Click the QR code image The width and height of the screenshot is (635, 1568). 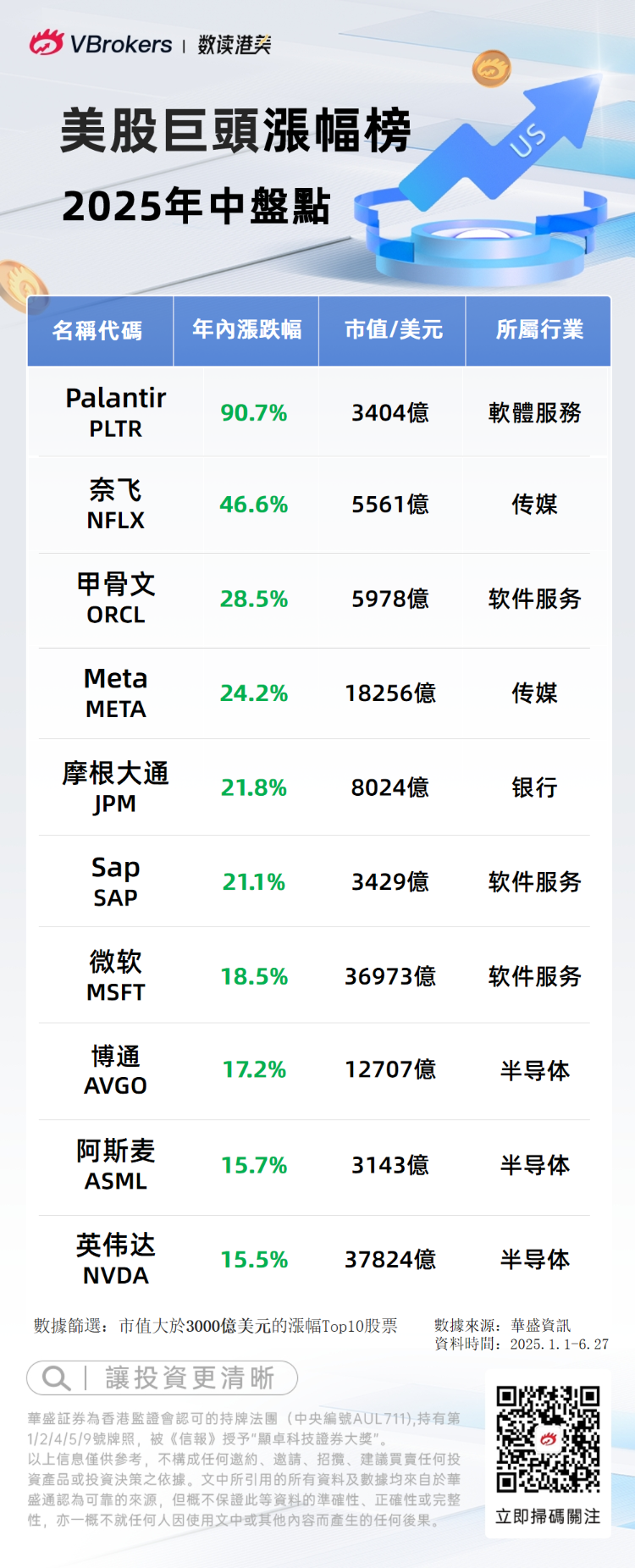pos(548,1439)
